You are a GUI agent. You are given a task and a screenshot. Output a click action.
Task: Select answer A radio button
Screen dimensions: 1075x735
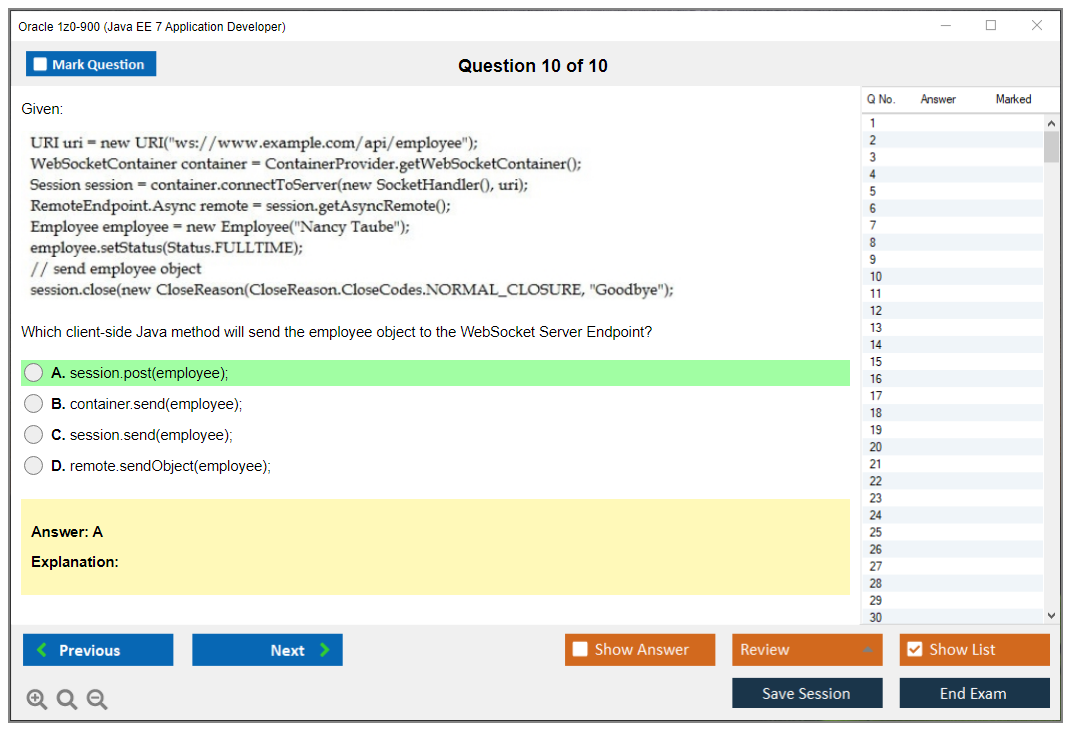(33, 372)
